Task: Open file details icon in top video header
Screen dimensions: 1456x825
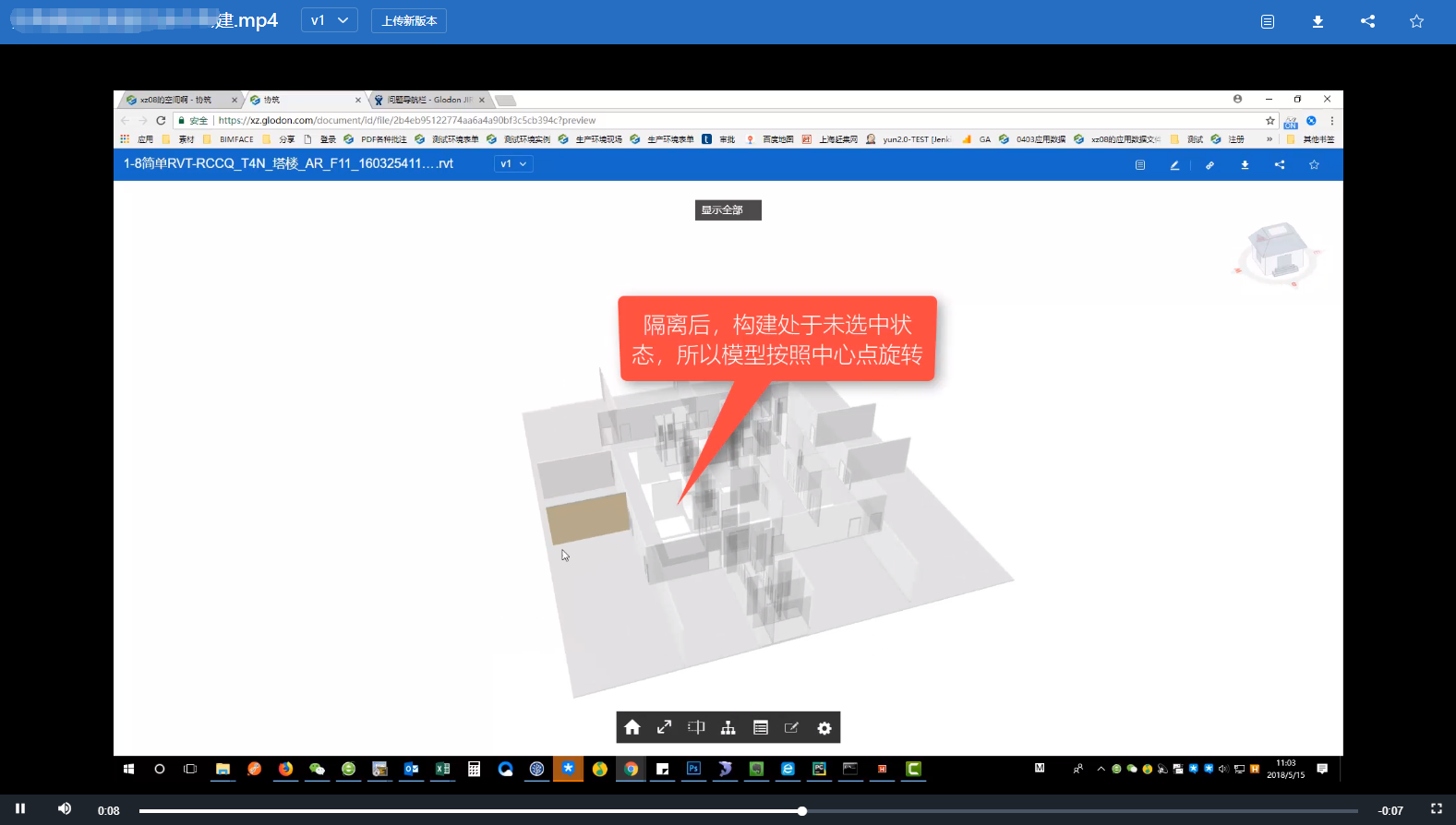Action: [1268, 21]
